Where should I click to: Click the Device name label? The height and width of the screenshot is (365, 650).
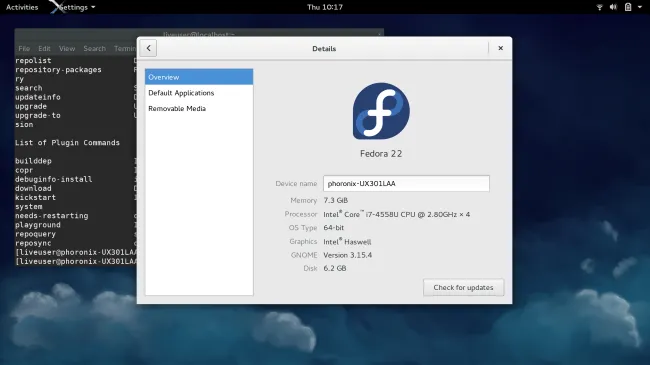click(296, 183)
